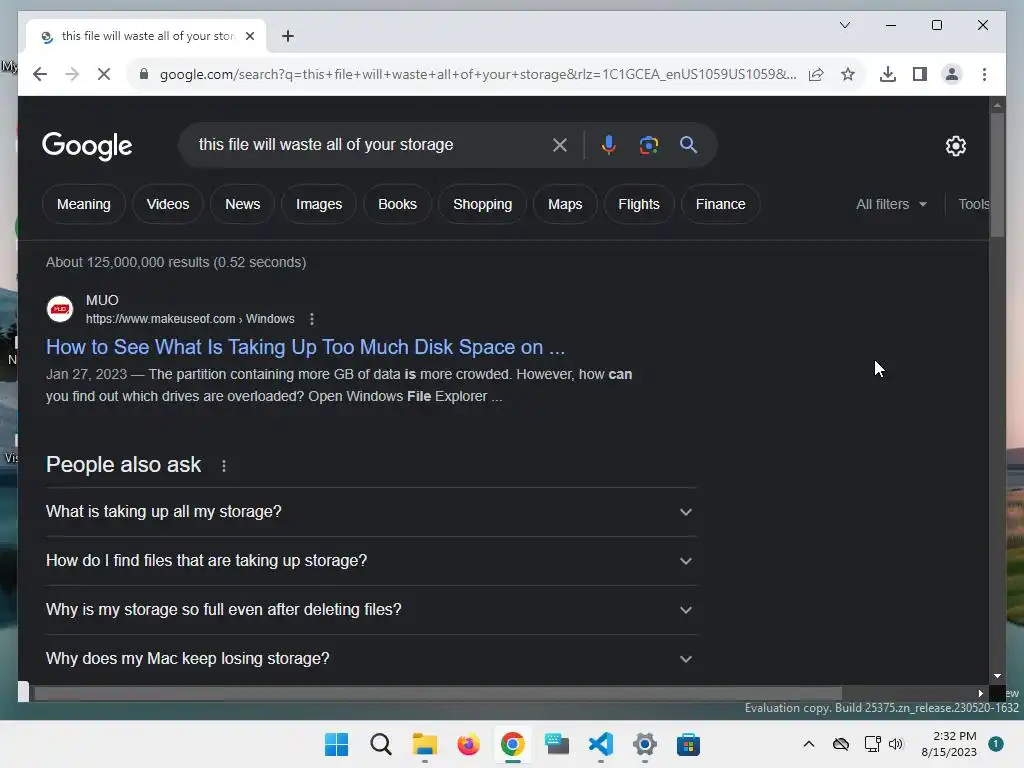Click scrollbar down arrow
Viewport: 1024px width, 768px height.
[x=997, y=676]
